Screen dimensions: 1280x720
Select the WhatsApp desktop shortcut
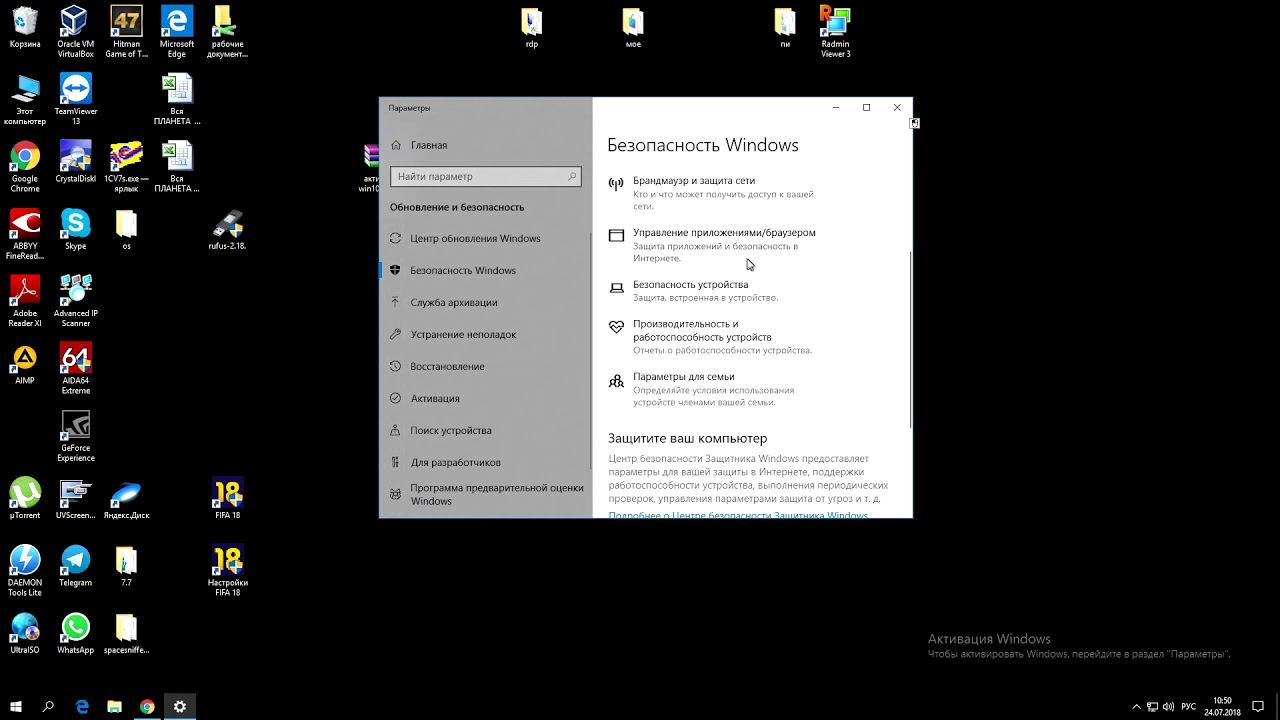point(76,633)
